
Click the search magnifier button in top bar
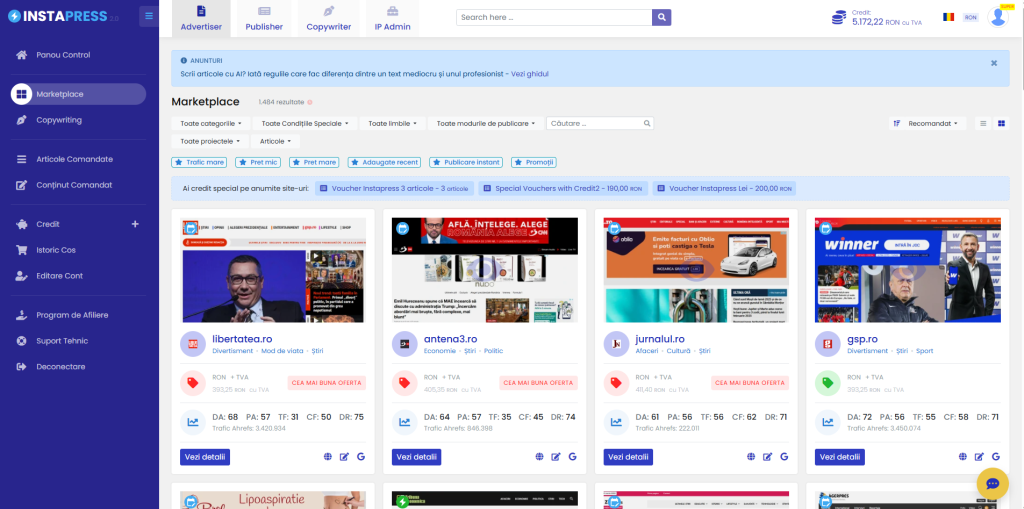pyautogui.click(x=661, y=17)
